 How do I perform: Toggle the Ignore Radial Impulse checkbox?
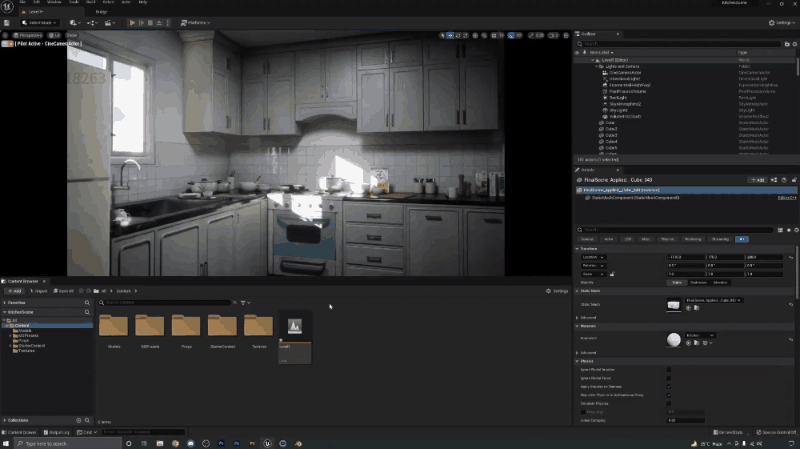point(669,369)
